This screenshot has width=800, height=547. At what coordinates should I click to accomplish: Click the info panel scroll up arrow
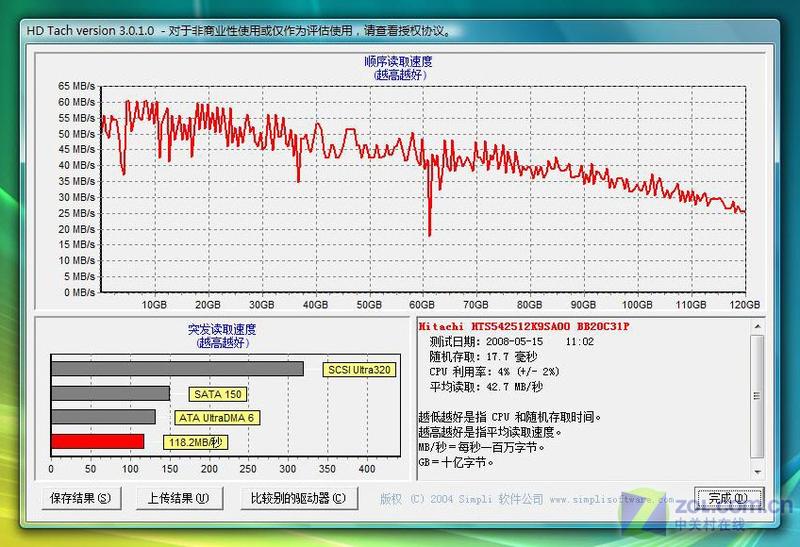[758, 326]
